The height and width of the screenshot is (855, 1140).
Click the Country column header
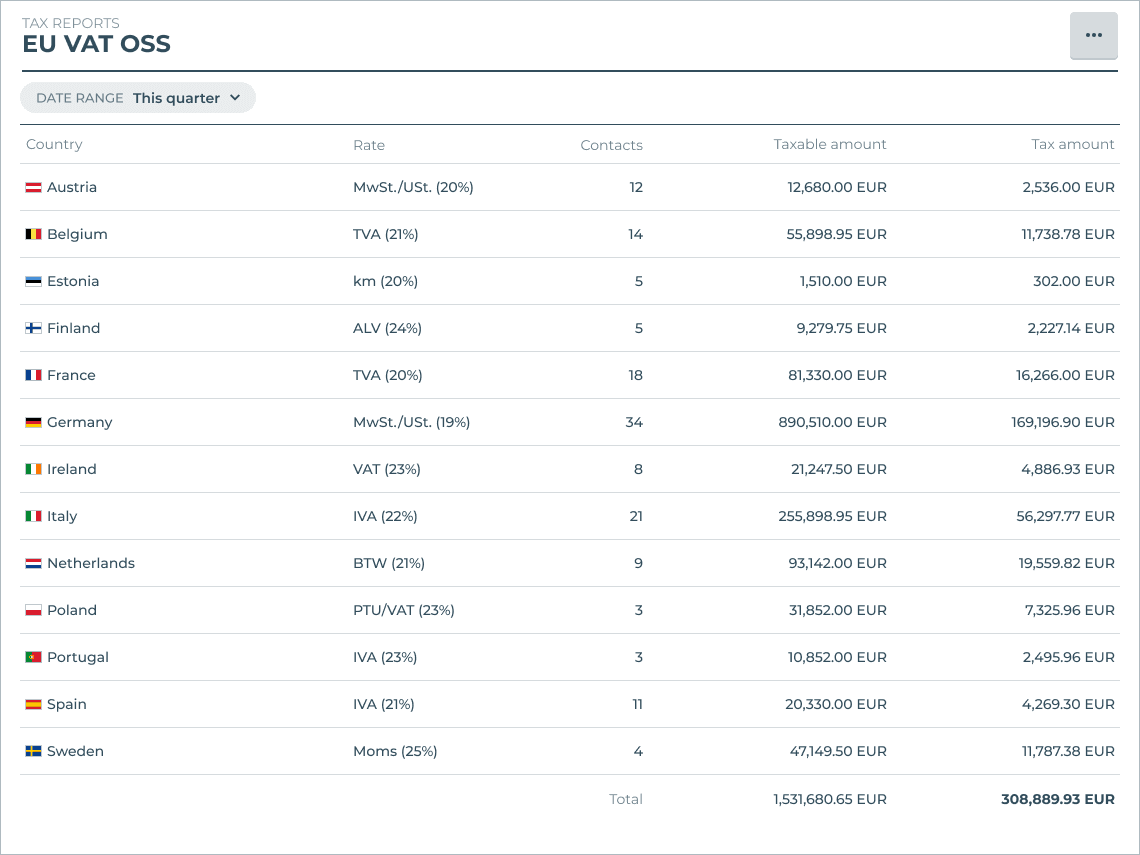pyautogui.click(x=55, y=145)
